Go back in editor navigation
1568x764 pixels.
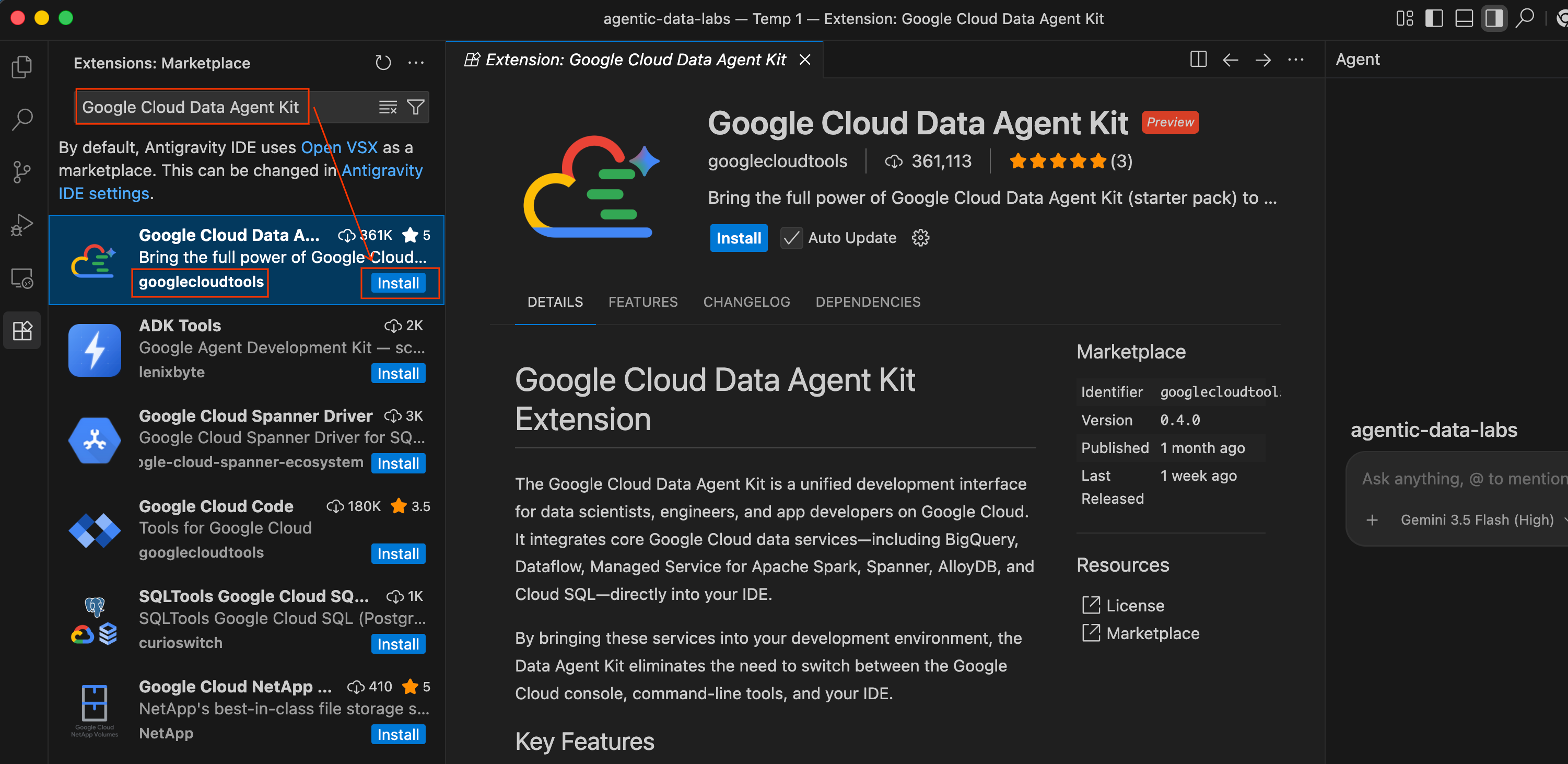point(1231,60)
